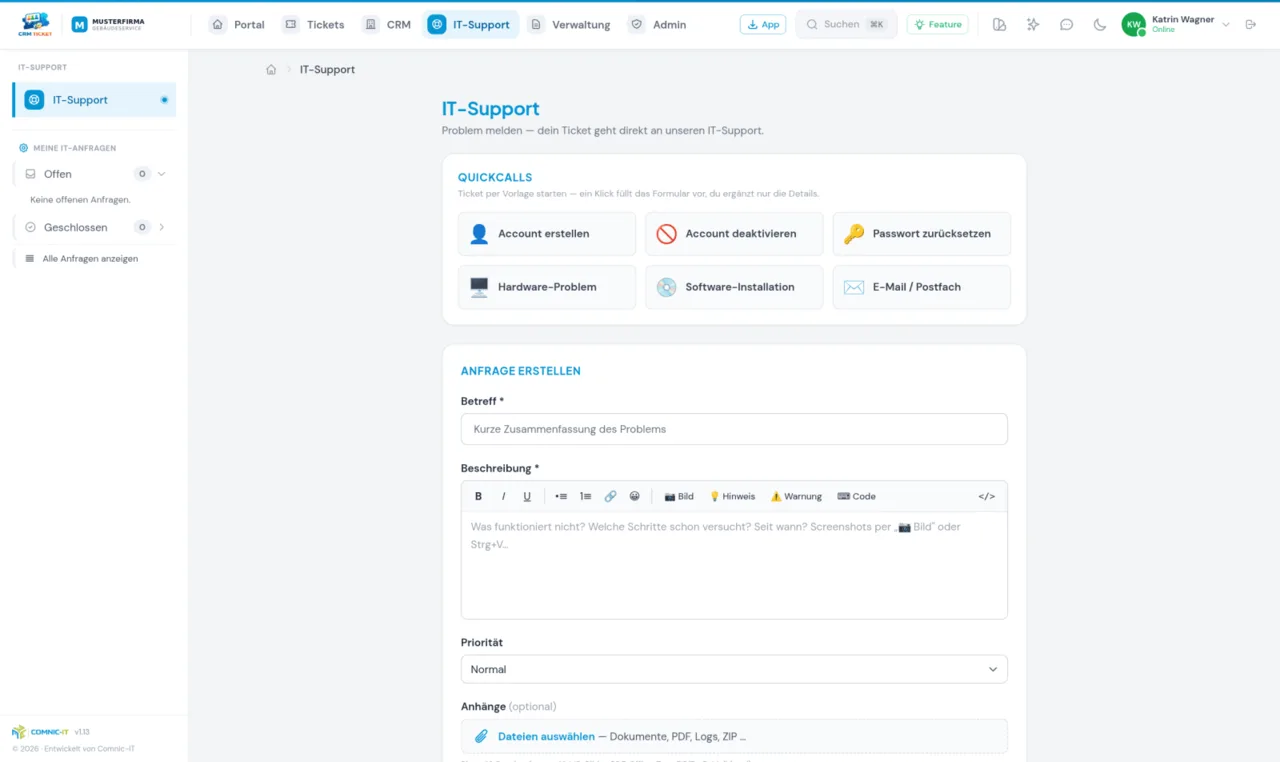Image resolution: width=1280 pixels, height=762 pixels.
Task: Open the Katrin Wagner user menu chevron
Action: pos(1226,24)
